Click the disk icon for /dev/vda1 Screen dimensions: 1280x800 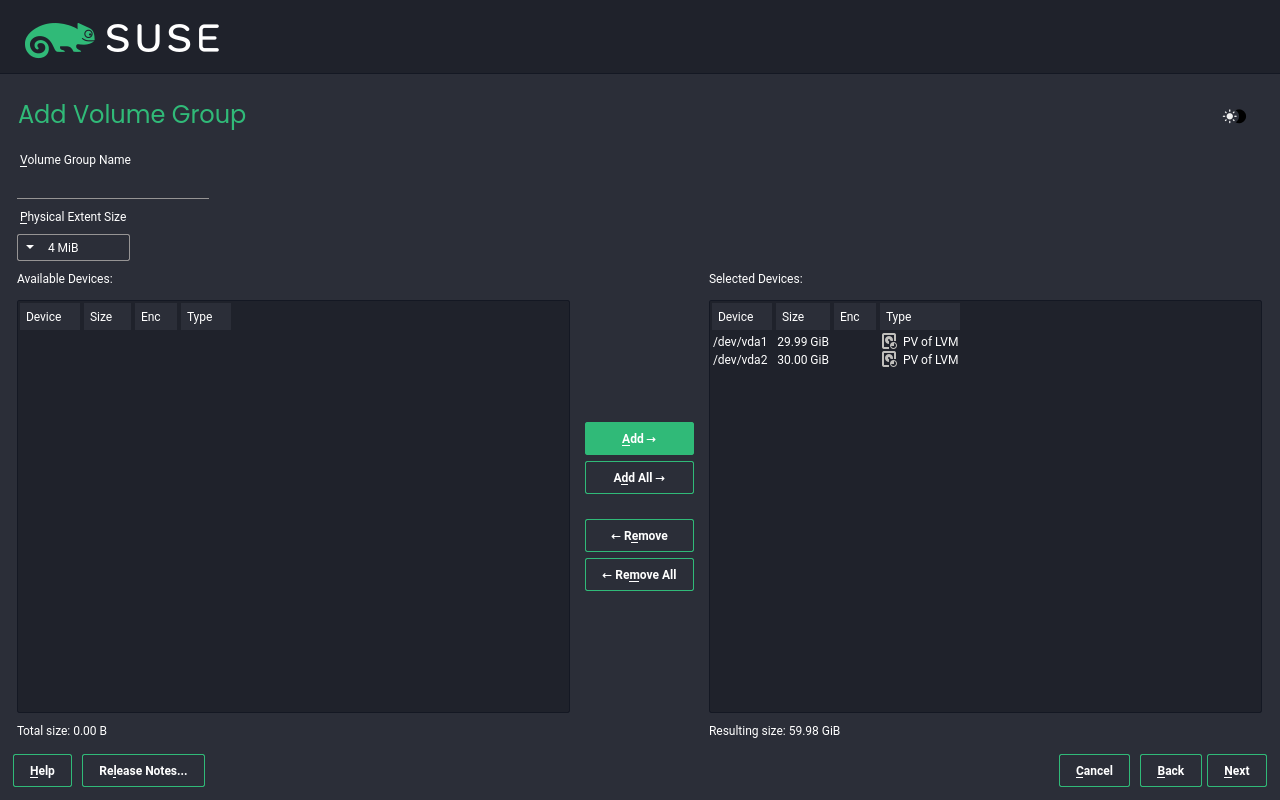coord(889,342)
